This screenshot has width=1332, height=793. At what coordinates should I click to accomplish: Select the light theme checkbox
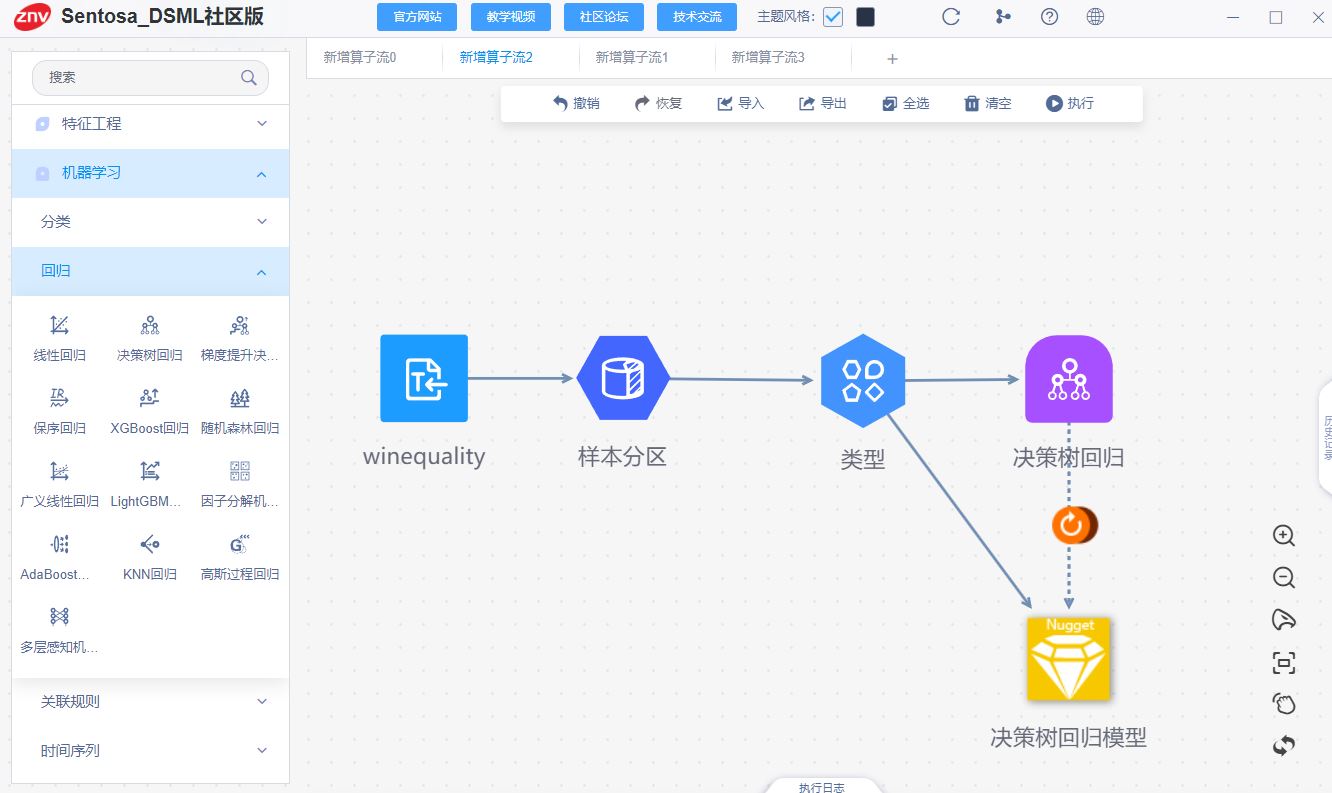click(833, 17)
